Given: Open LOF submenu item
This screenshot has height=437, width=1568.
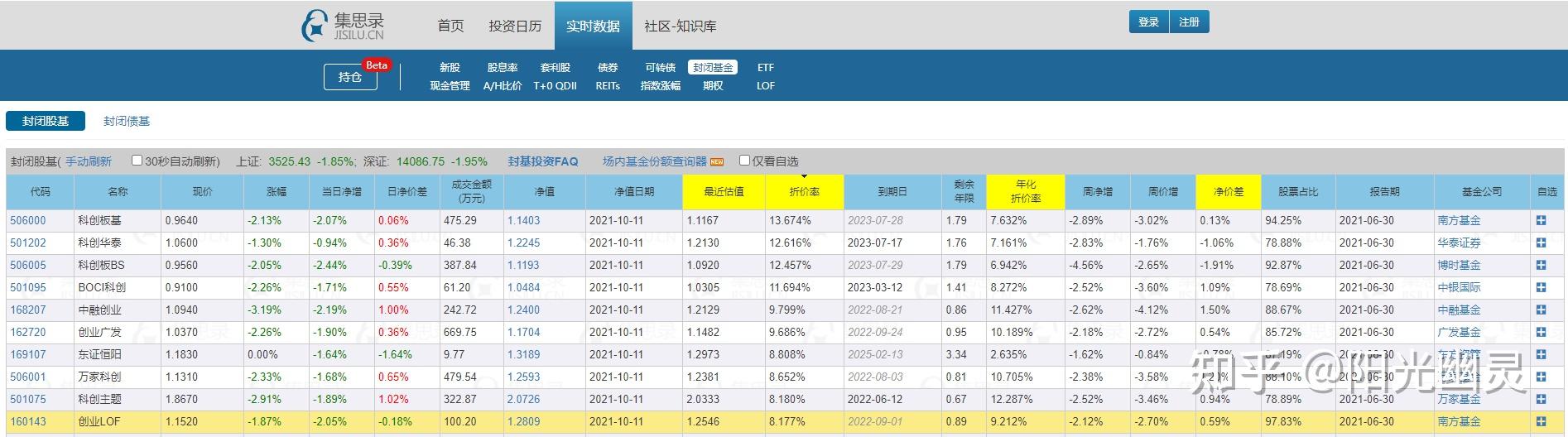Looking at the screenshot, I should [766, 86].
